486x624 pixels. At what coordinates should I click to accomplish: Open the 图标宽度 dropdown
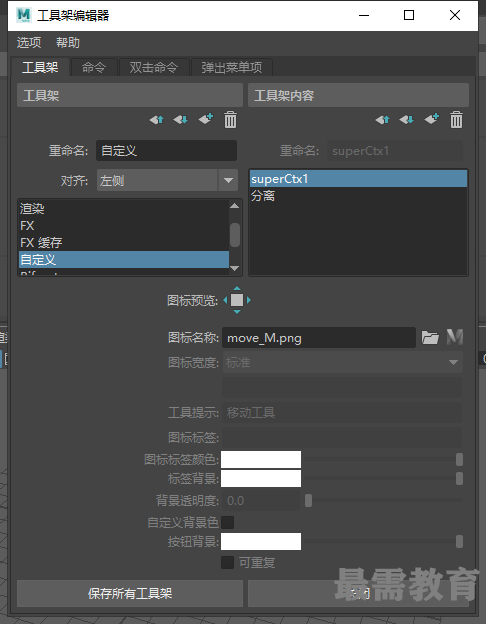pyautogui.click(x=343, y=363)
